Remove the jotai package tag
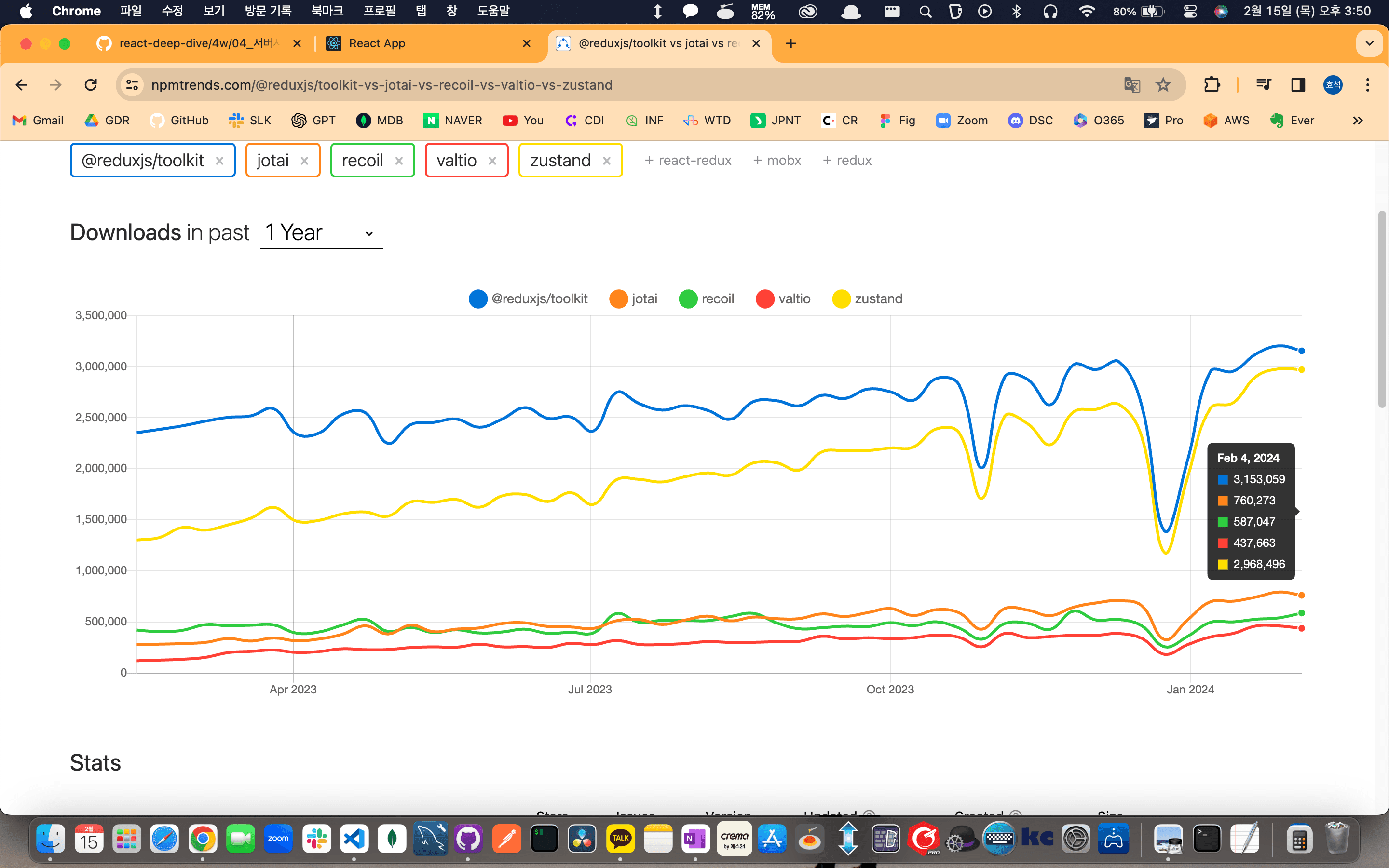Viewport: 1389px width, 868px height. pyautogui.click(x=304, y=162)
